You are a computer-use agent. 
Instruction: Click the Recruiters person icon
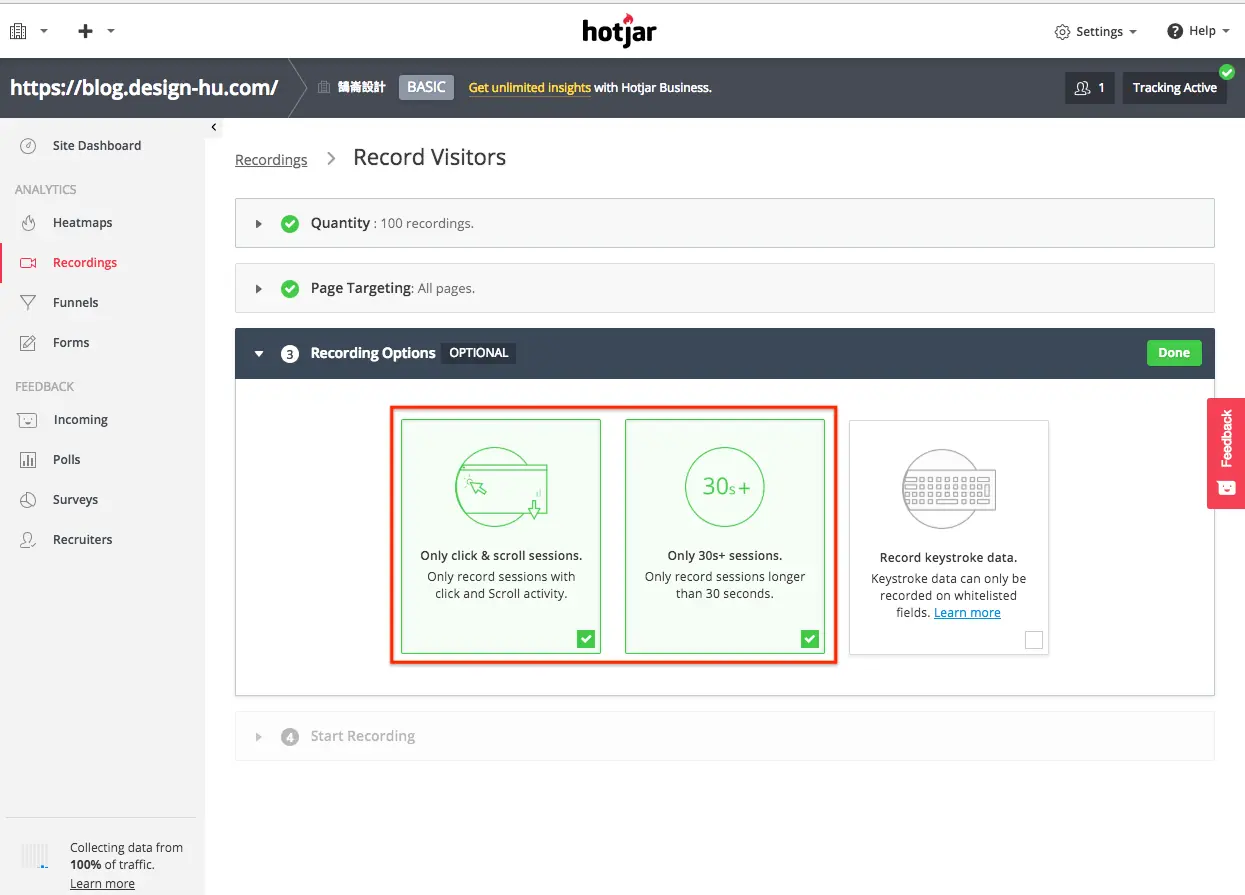pos(29,540)
